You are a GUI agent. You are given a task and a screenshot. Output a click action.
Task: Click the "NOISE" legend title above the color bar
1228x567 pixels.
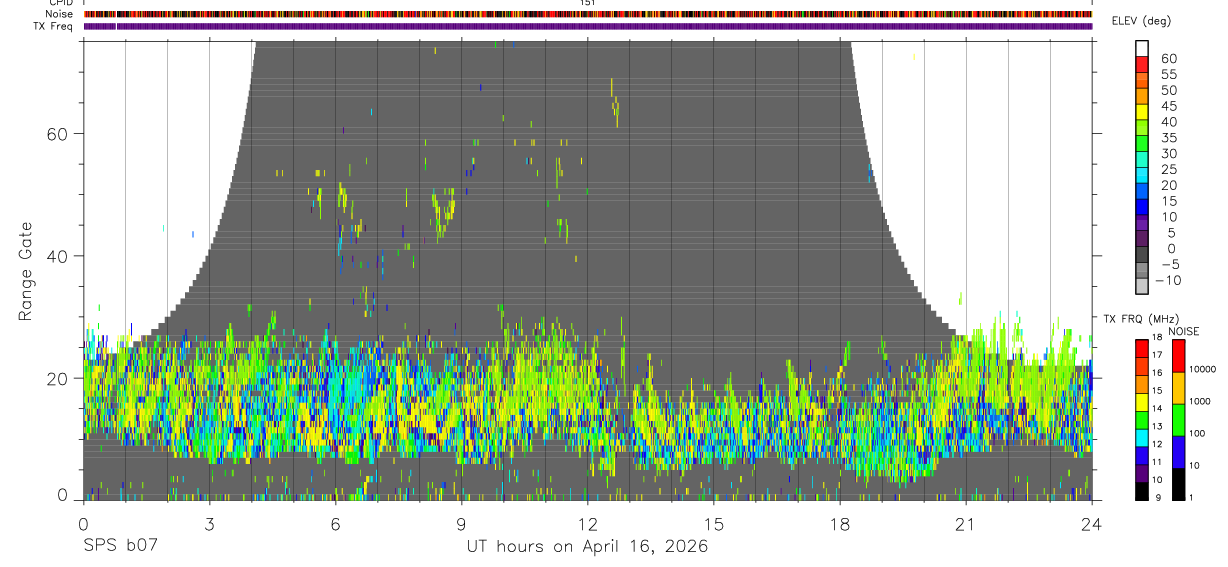[1185, 331]
